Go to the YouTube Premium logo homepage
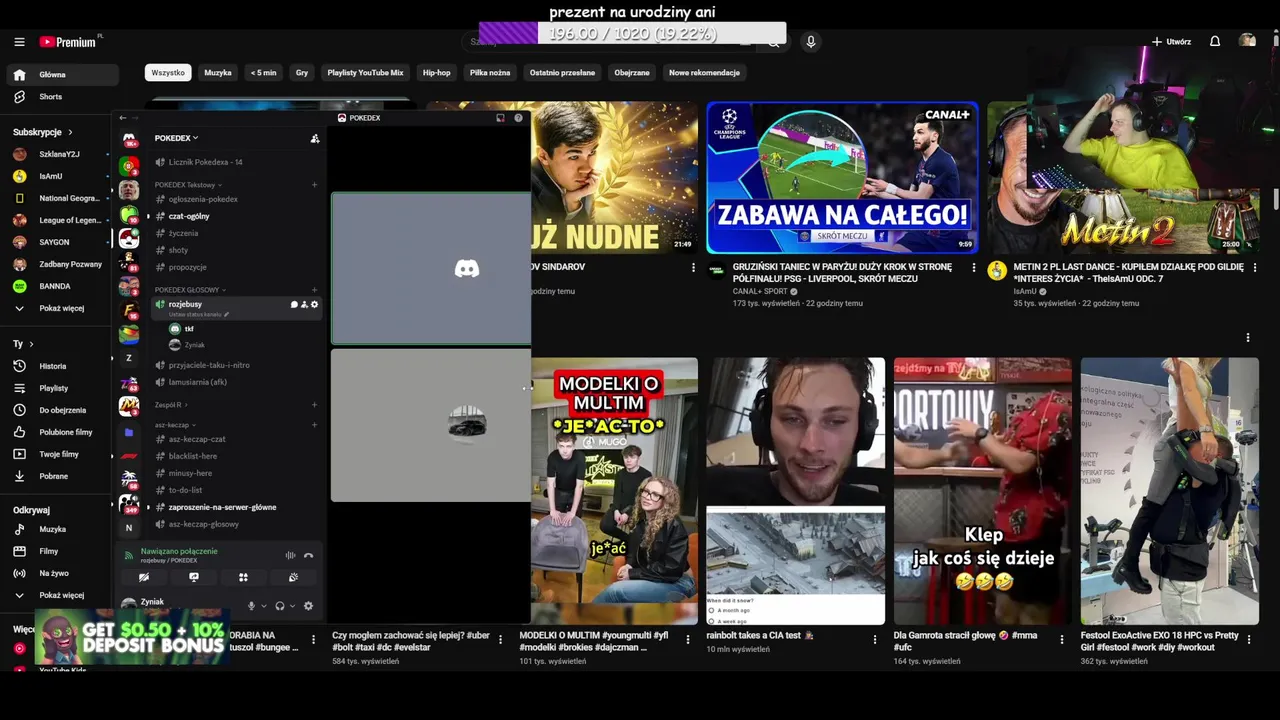The width and height of the screenshot is (1280, 720). pos(70,42)
